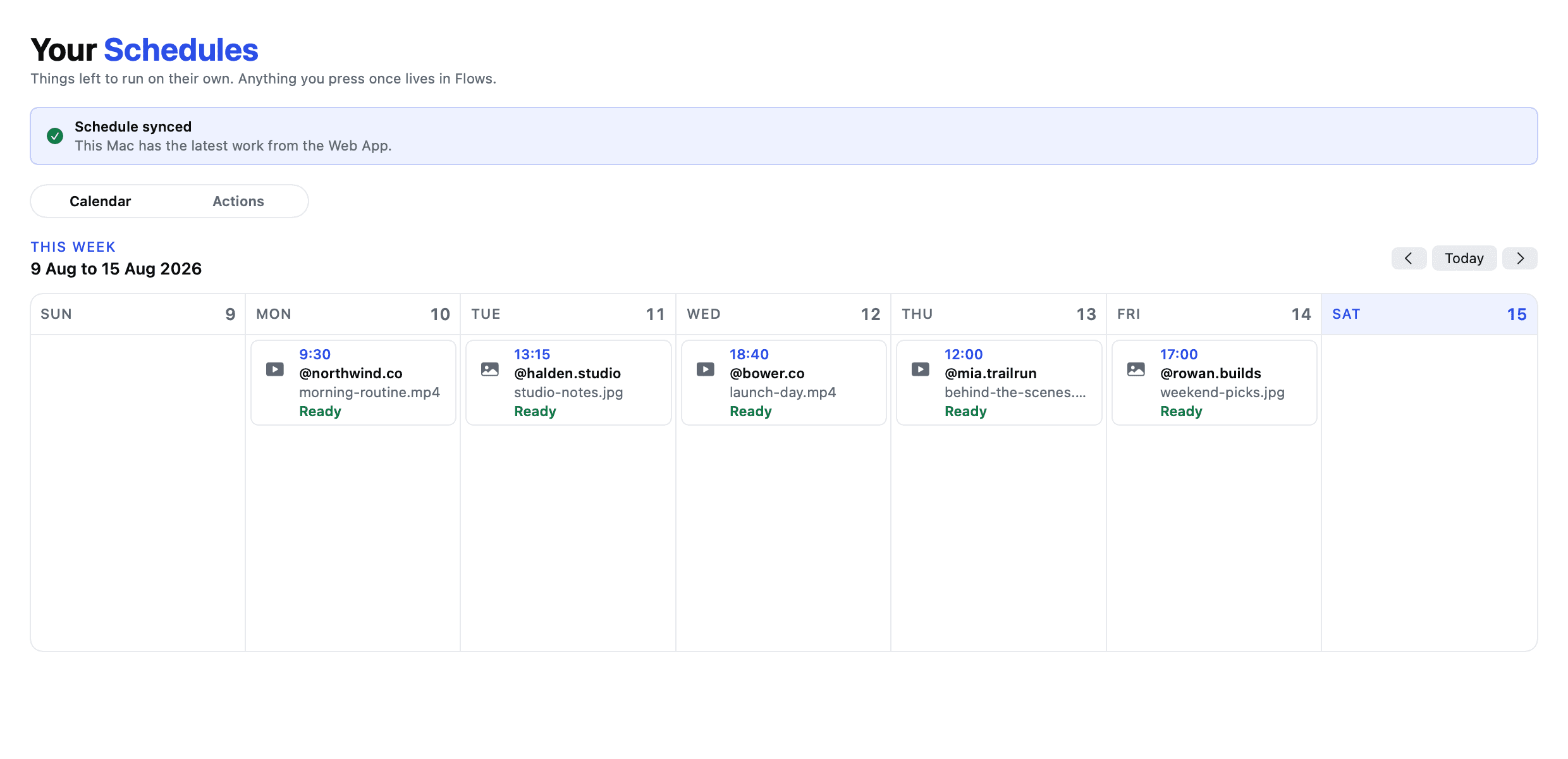Click the studio-notes.jpg file name
The width and height of the screenshot is (1568, 759).
click(x=568, y=392)
